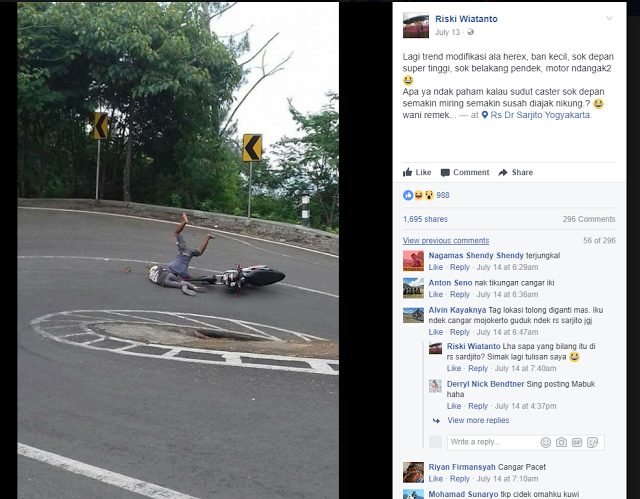
Task: Open the 1,695 shares list
Action: pos(425,219)
